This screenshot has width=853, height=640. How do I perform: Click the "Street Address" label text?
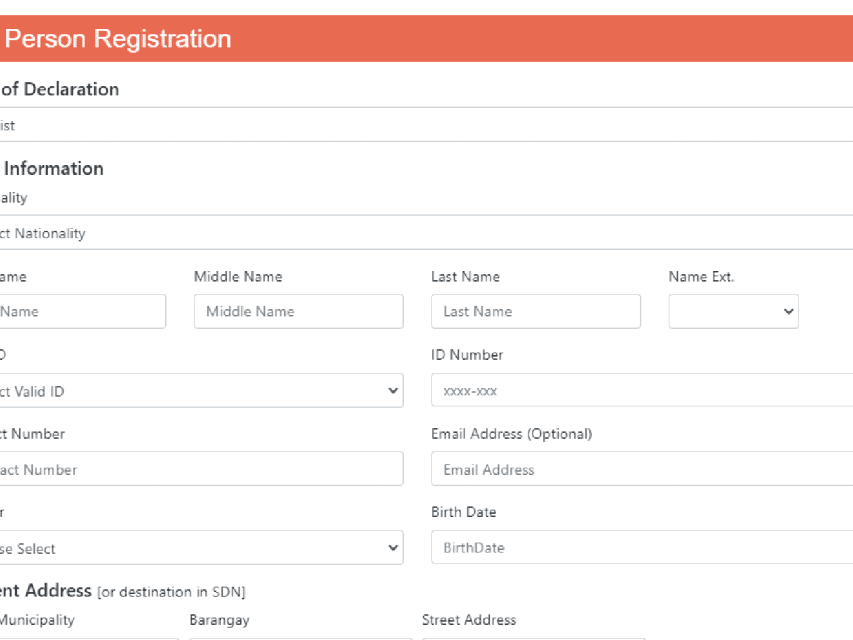pos(469,620)
